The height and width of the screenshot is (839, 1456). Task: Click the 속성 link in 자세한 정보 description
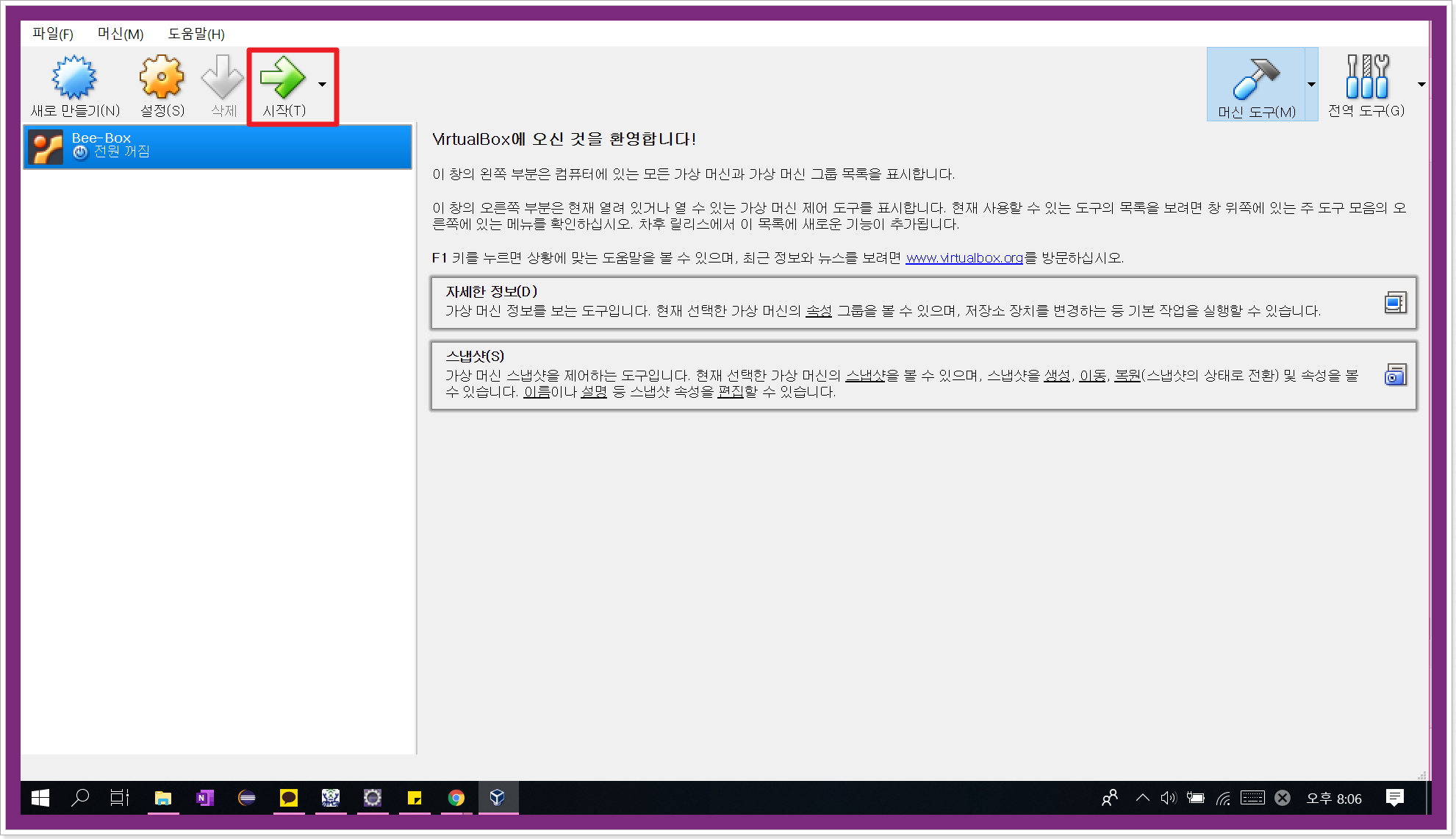tap(819, 311)
